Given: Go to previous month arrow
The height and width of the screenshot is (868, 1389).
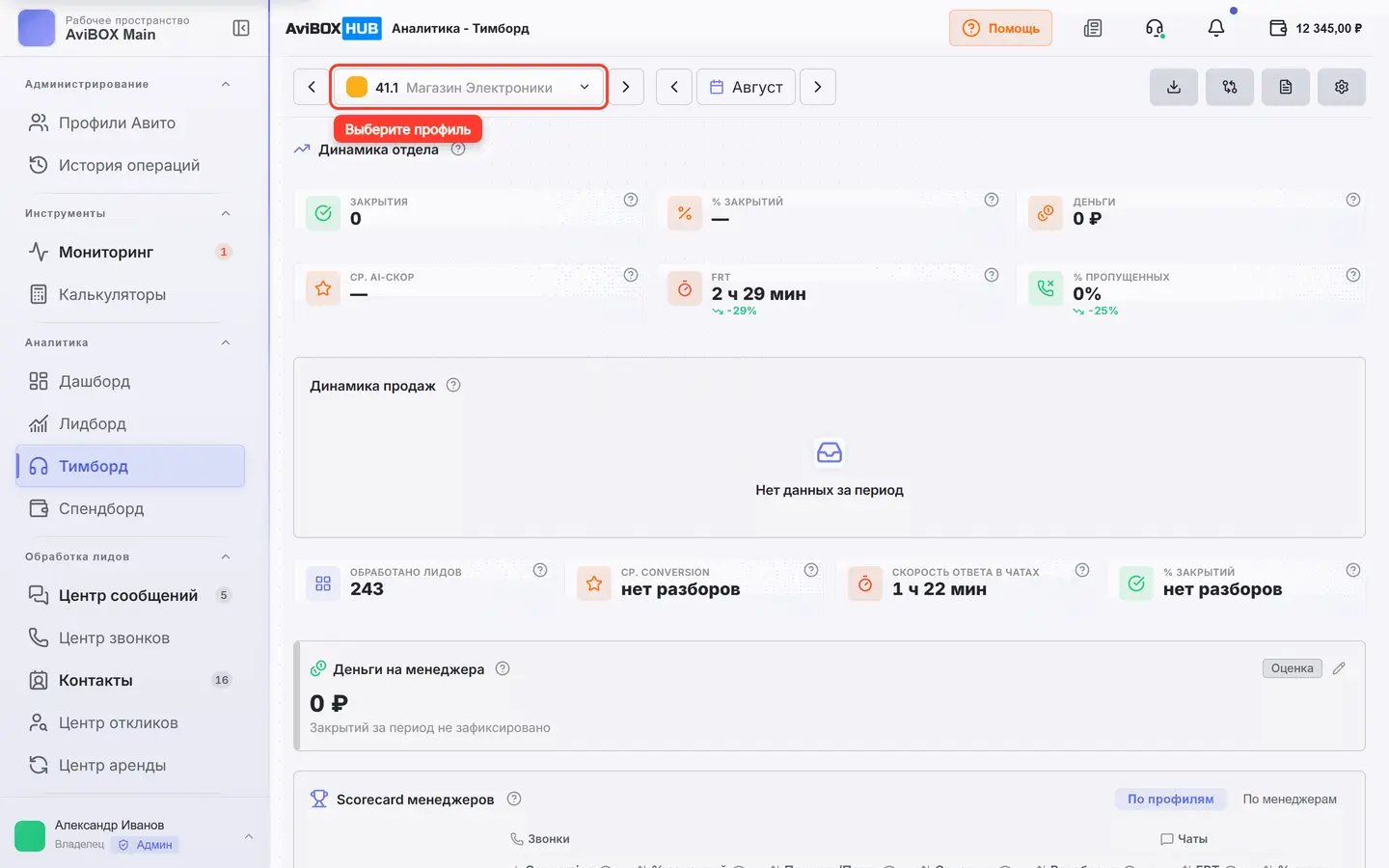Looking at the screenshot, I should tap(674, 87).
